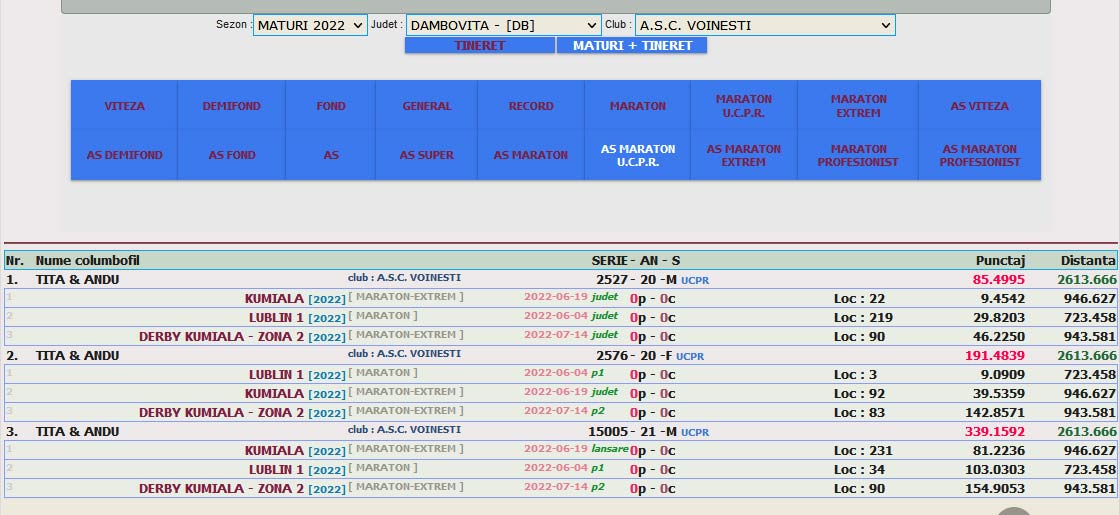This screenshot has height=515, width=1119.
Task: Show the GENERAL ranking
Action: pyautogui.click(x=427, y=106)
